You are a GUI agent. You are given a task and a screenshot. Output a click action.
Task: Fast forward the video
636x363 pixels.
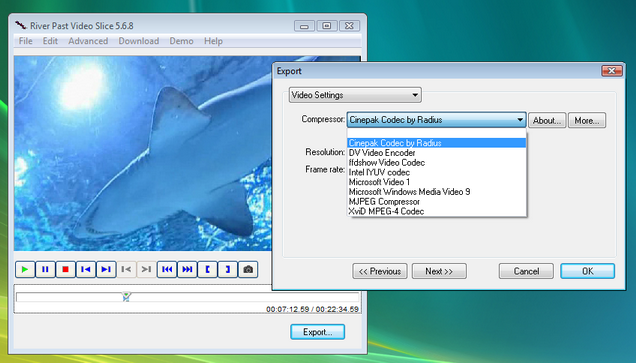pos(187,269)
